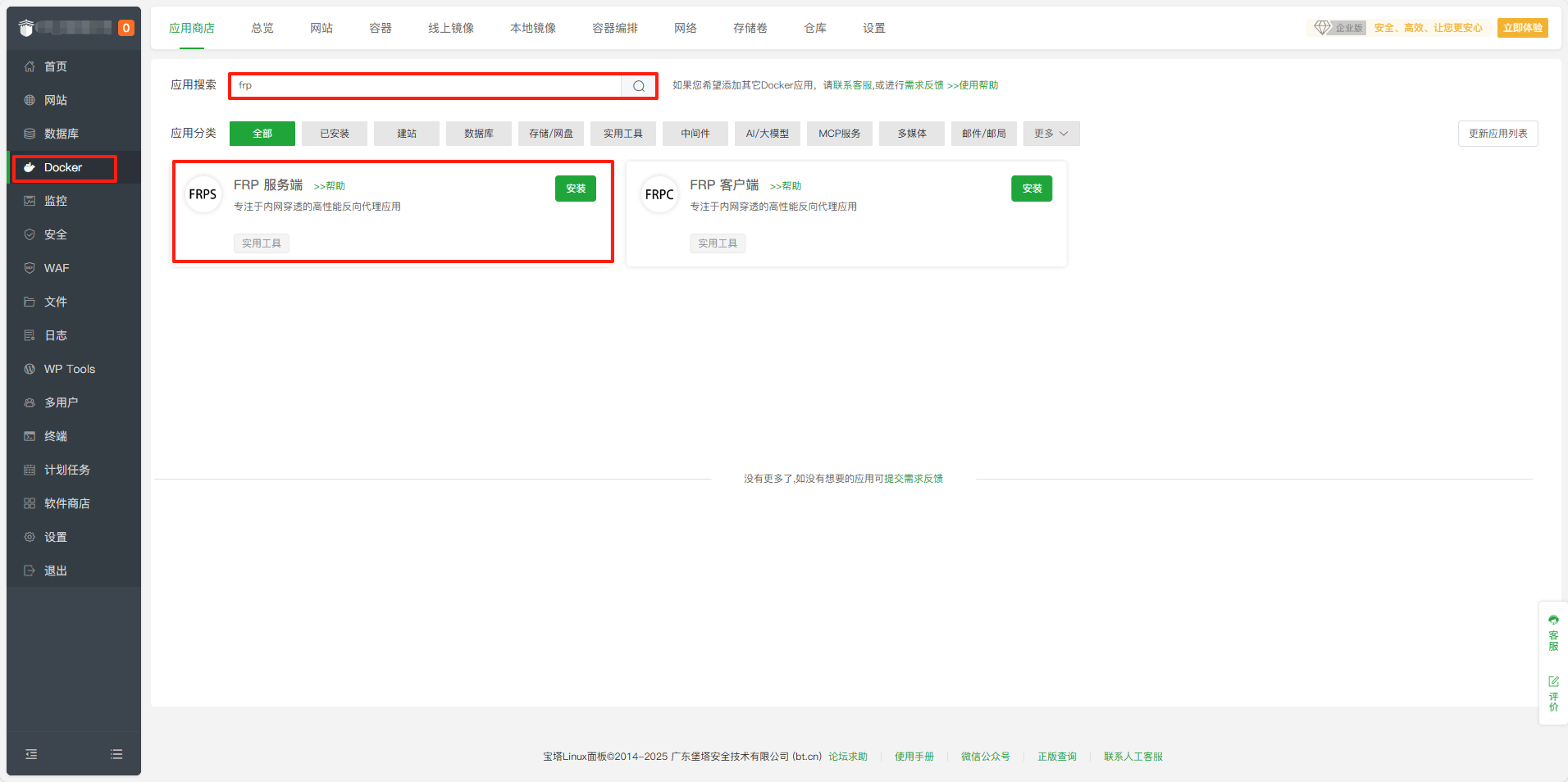
Task: Filter by AI/大模型 category
Action: tap(768, 134)
